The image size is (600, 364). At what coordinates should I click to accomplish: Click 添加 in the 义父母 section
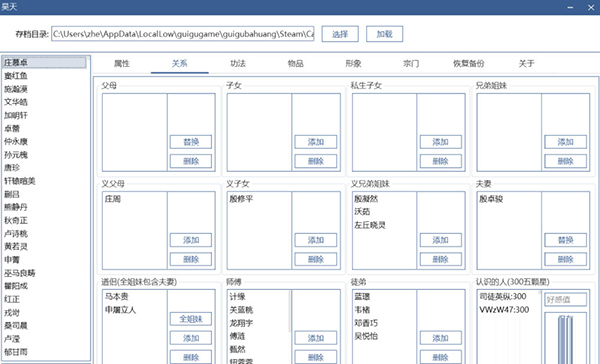191,240
